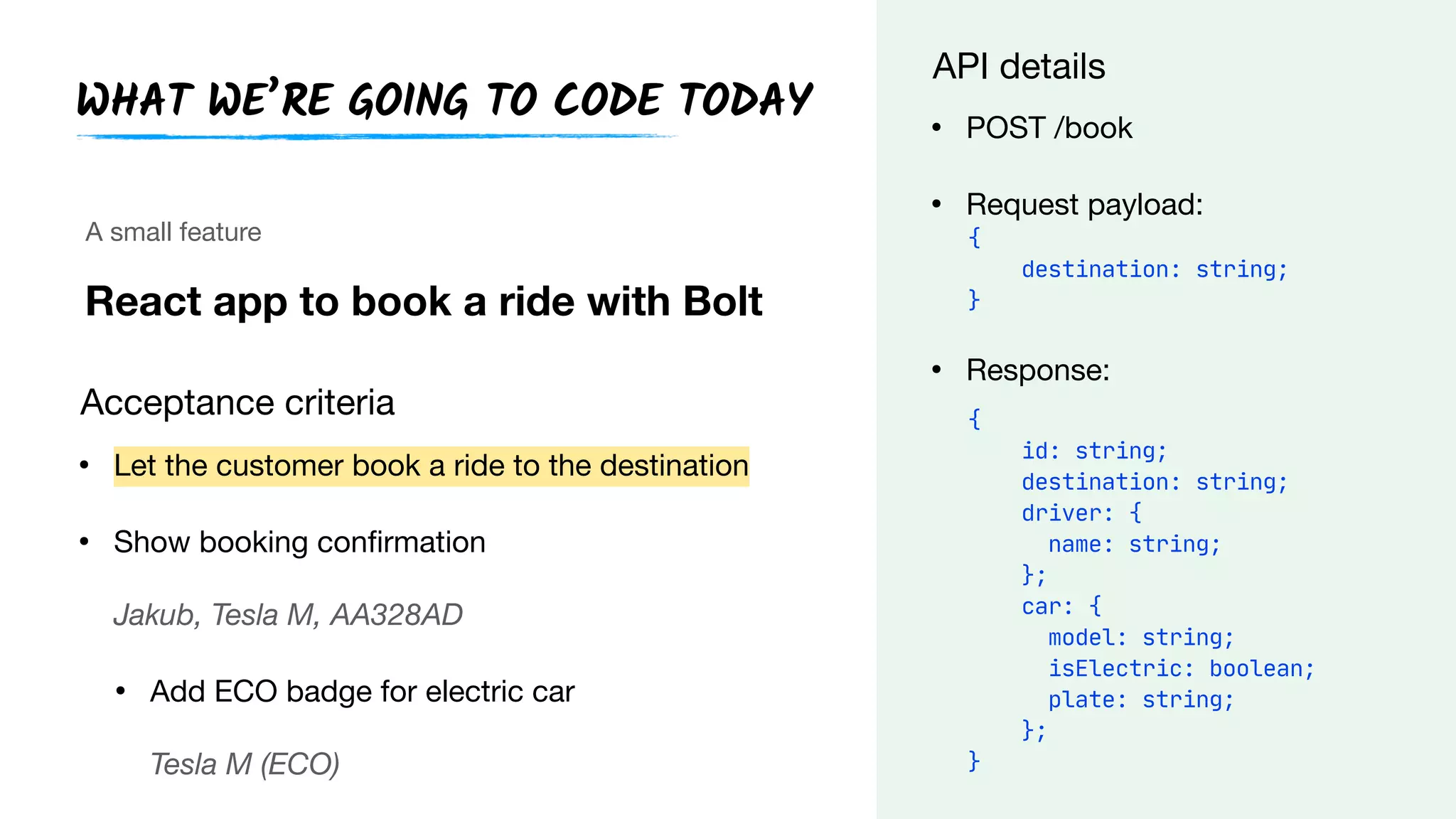Select the 'Acceptance criteria' heading

[x=237, y=403]
